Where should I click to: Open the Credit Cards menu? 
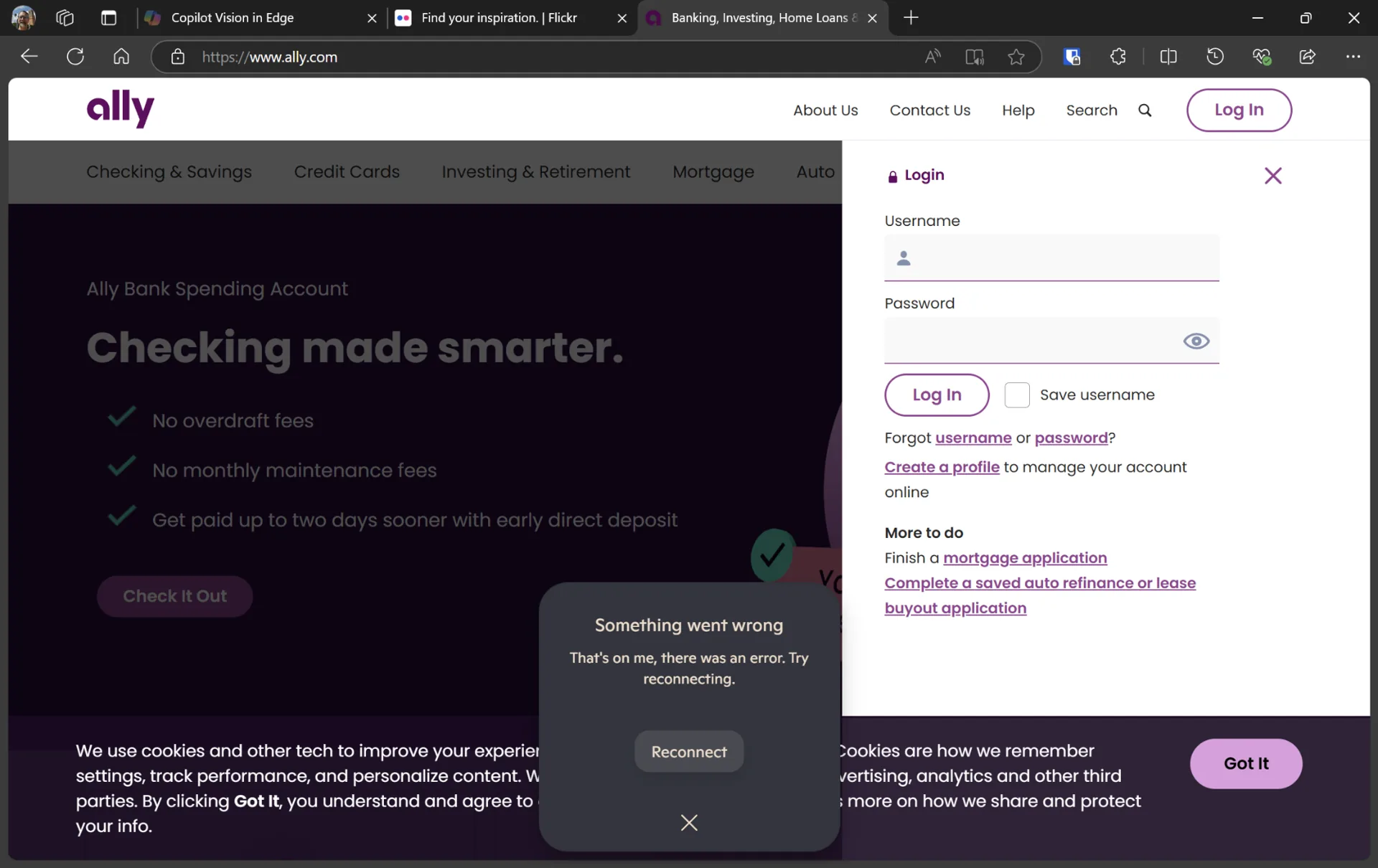click(x=347, y=172)
